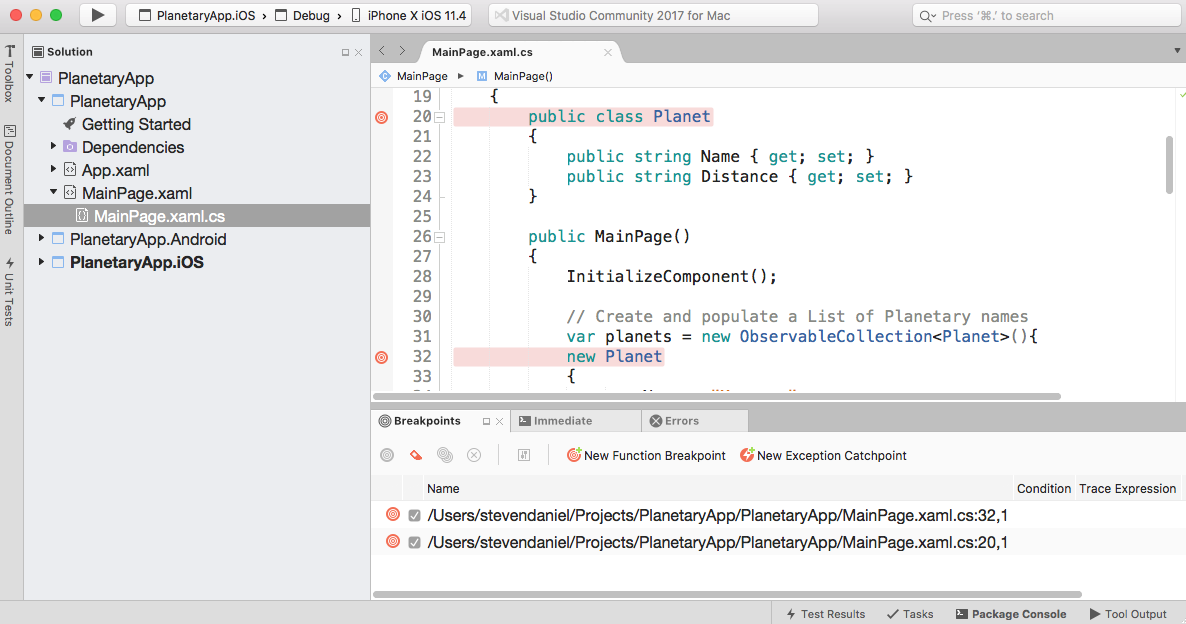The width and height of the screenshot is (1186, 624).
Task: Collapse the code fold at line 26
Action: (439, 237)
